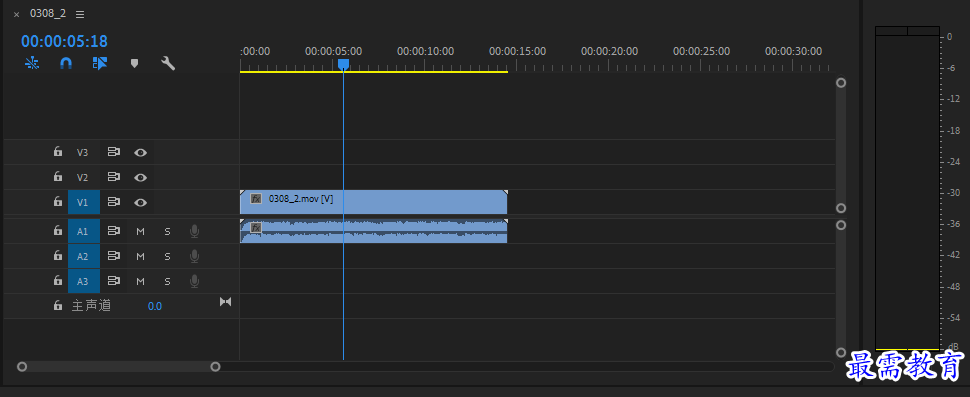
Task: Click ruler at 00:00:20:00
Action: point(609,51)
